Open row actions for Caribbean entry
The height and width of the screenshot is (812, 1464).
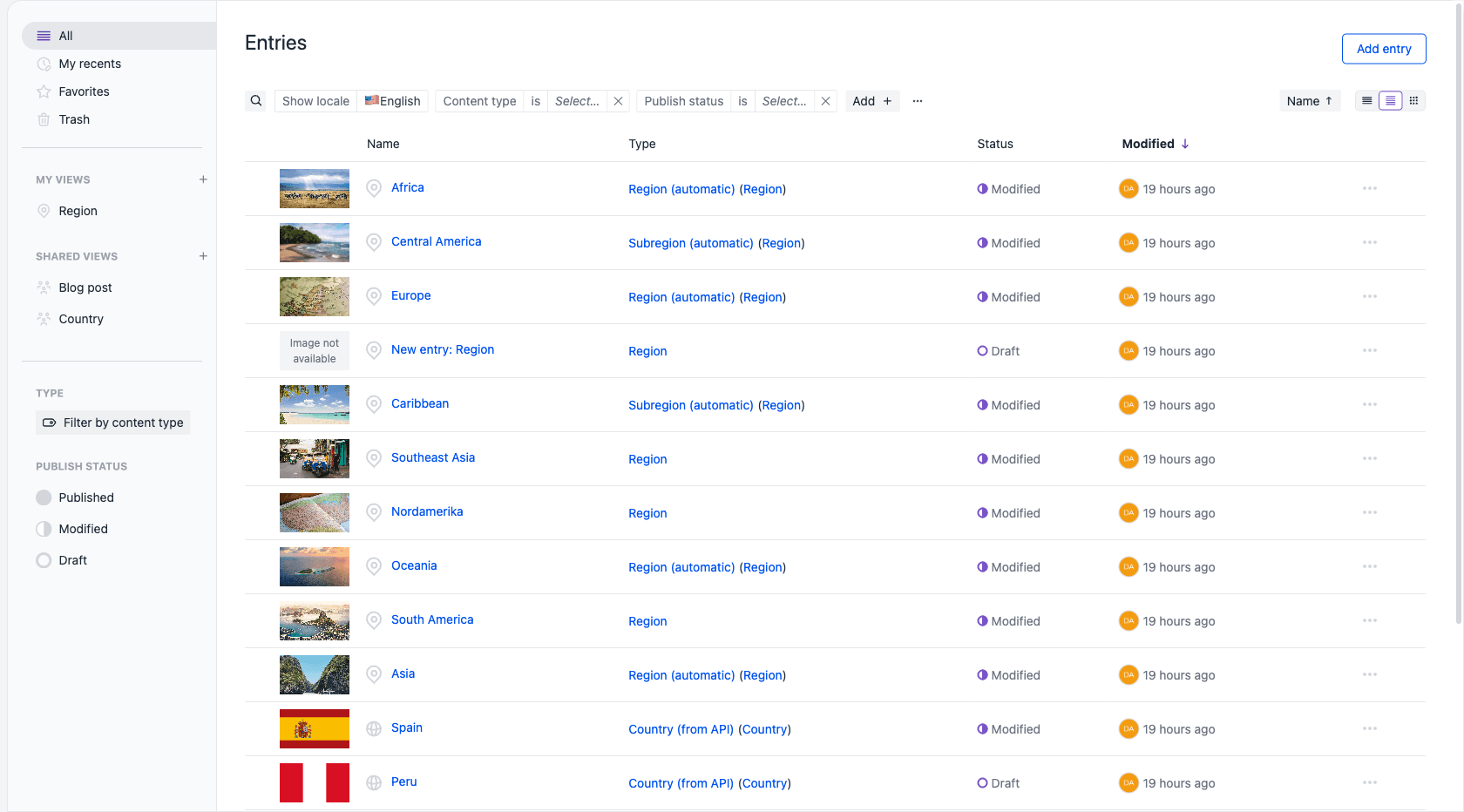[x=1370, y=404]
